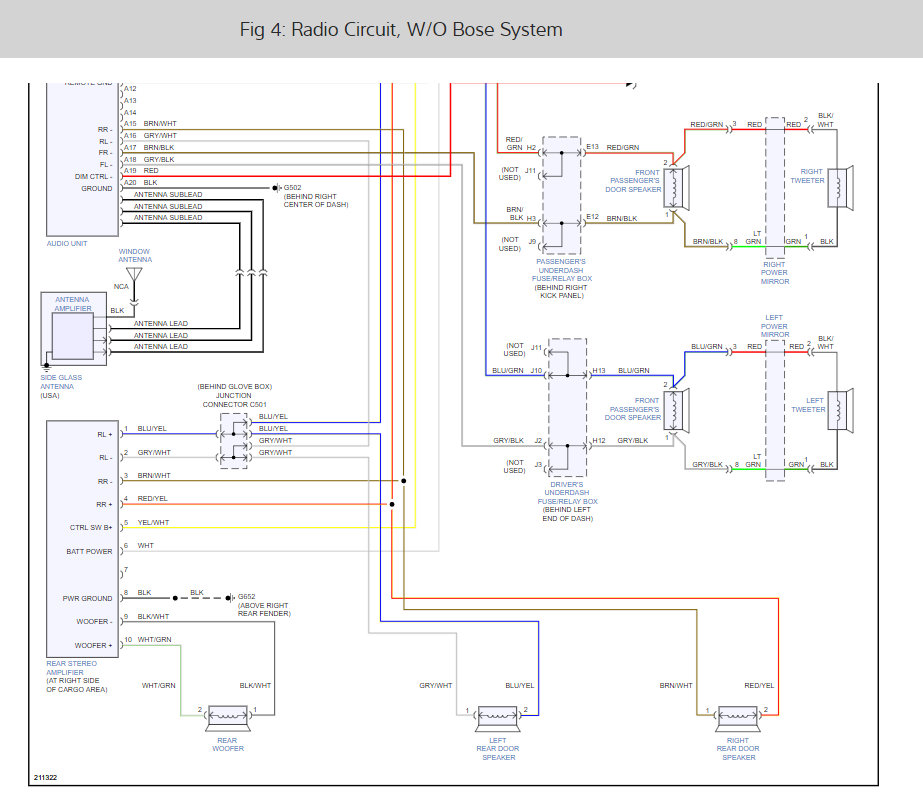This screenshot has width=923, height=805.
Task: Click the Rear Woofer speaker symbol
Action: 228,718
